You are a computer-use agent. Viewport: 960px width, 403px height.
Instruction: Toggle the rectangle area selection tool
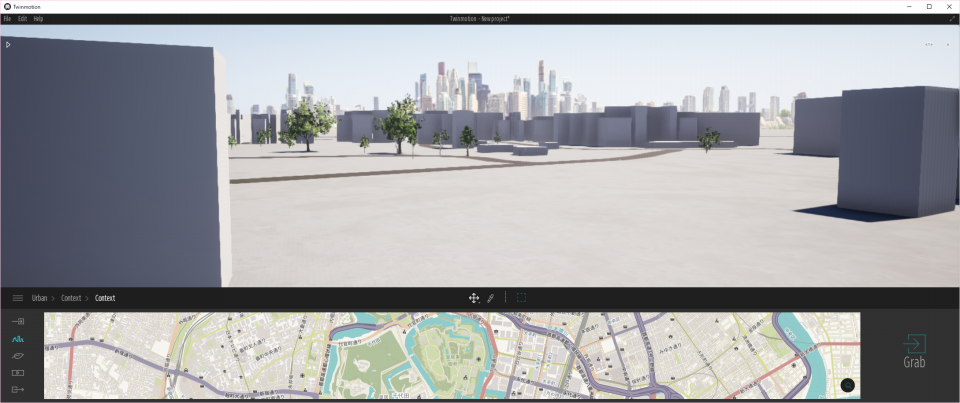(x=521, y=298)
